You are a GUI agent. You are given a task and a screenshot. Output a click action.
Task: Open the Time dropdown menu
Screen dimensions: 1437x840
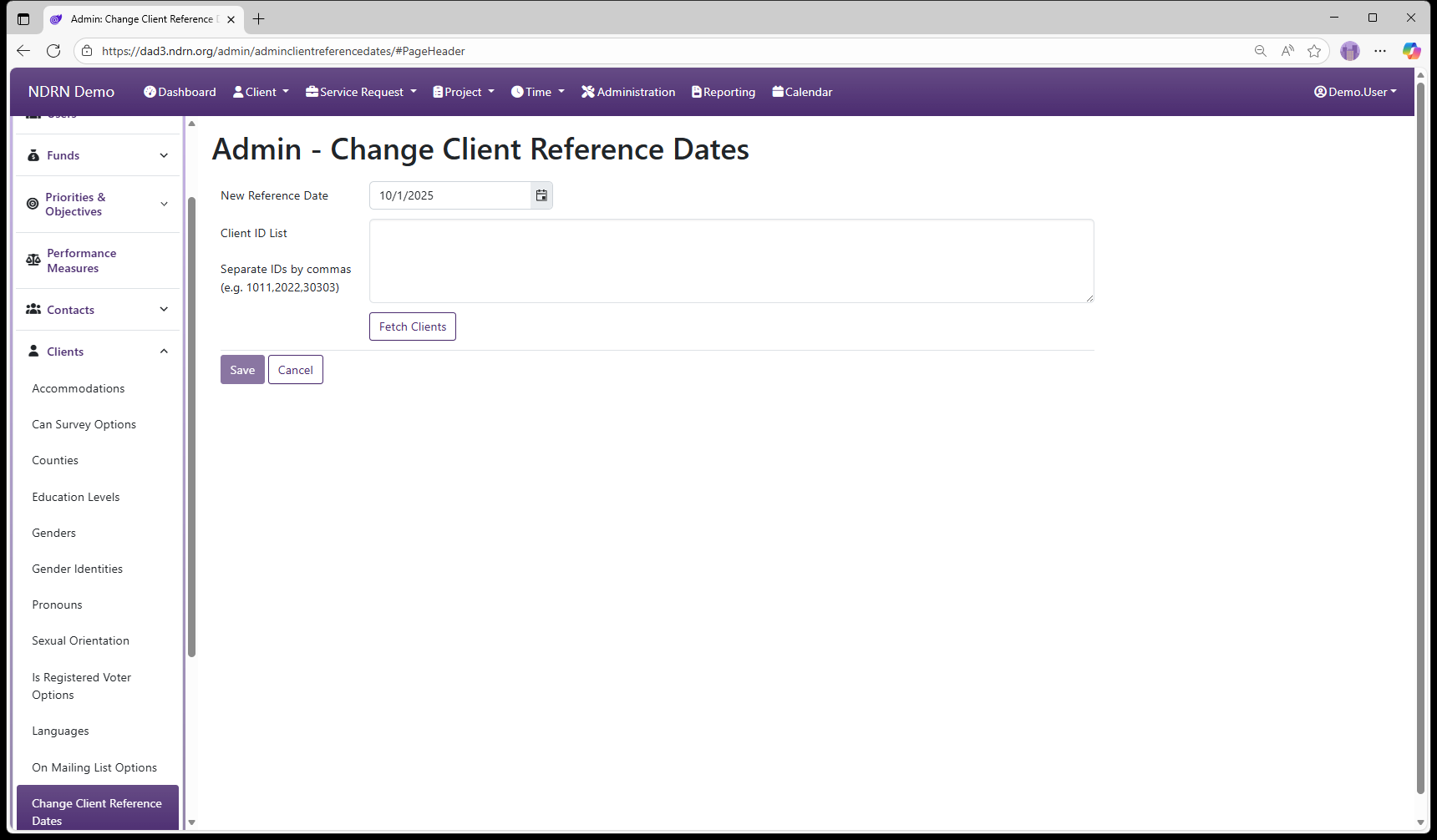point(538,92)
